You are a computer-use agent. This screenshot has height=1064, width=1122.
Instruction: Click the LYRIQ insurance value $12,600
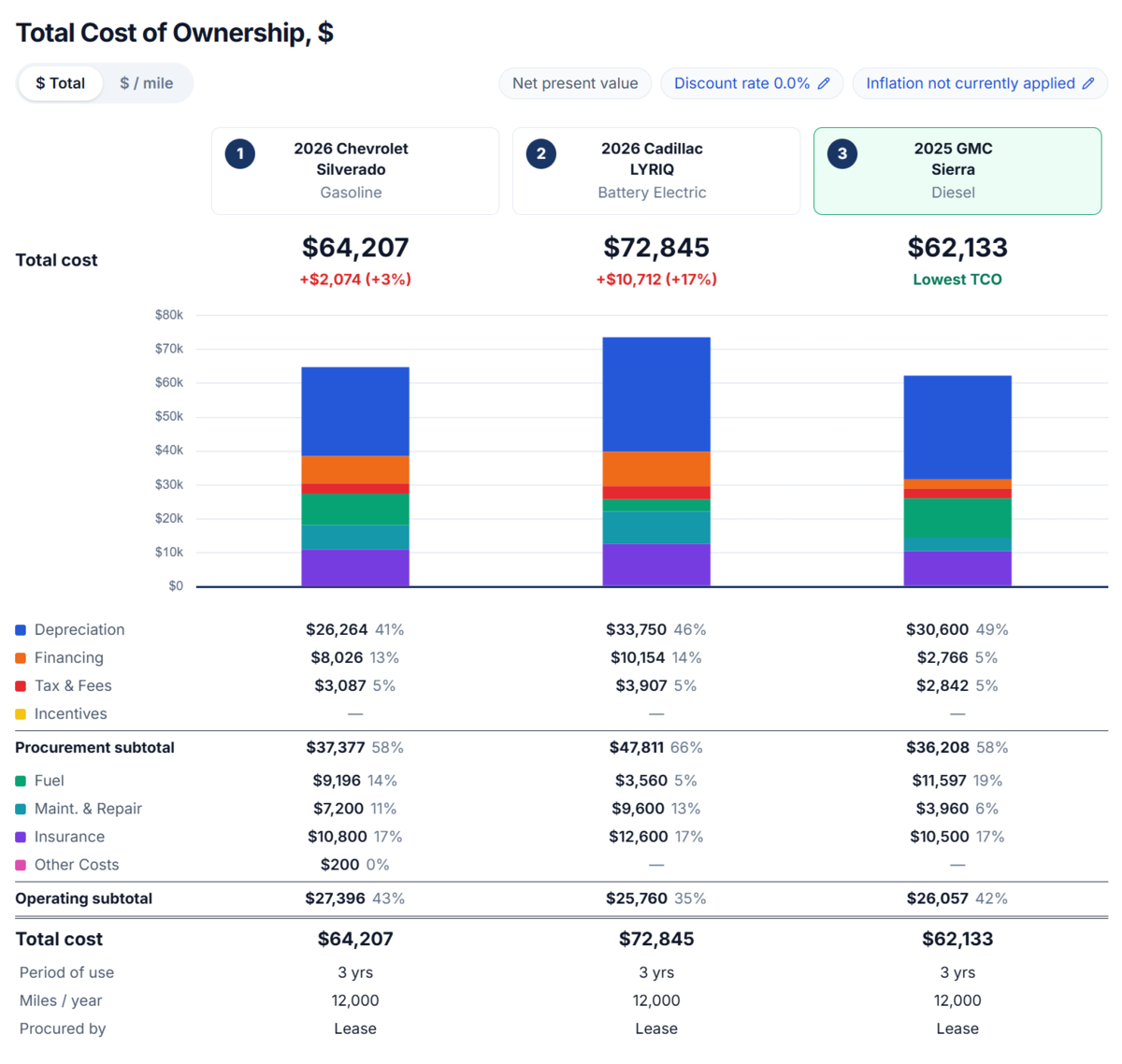[x=639, y=837]
